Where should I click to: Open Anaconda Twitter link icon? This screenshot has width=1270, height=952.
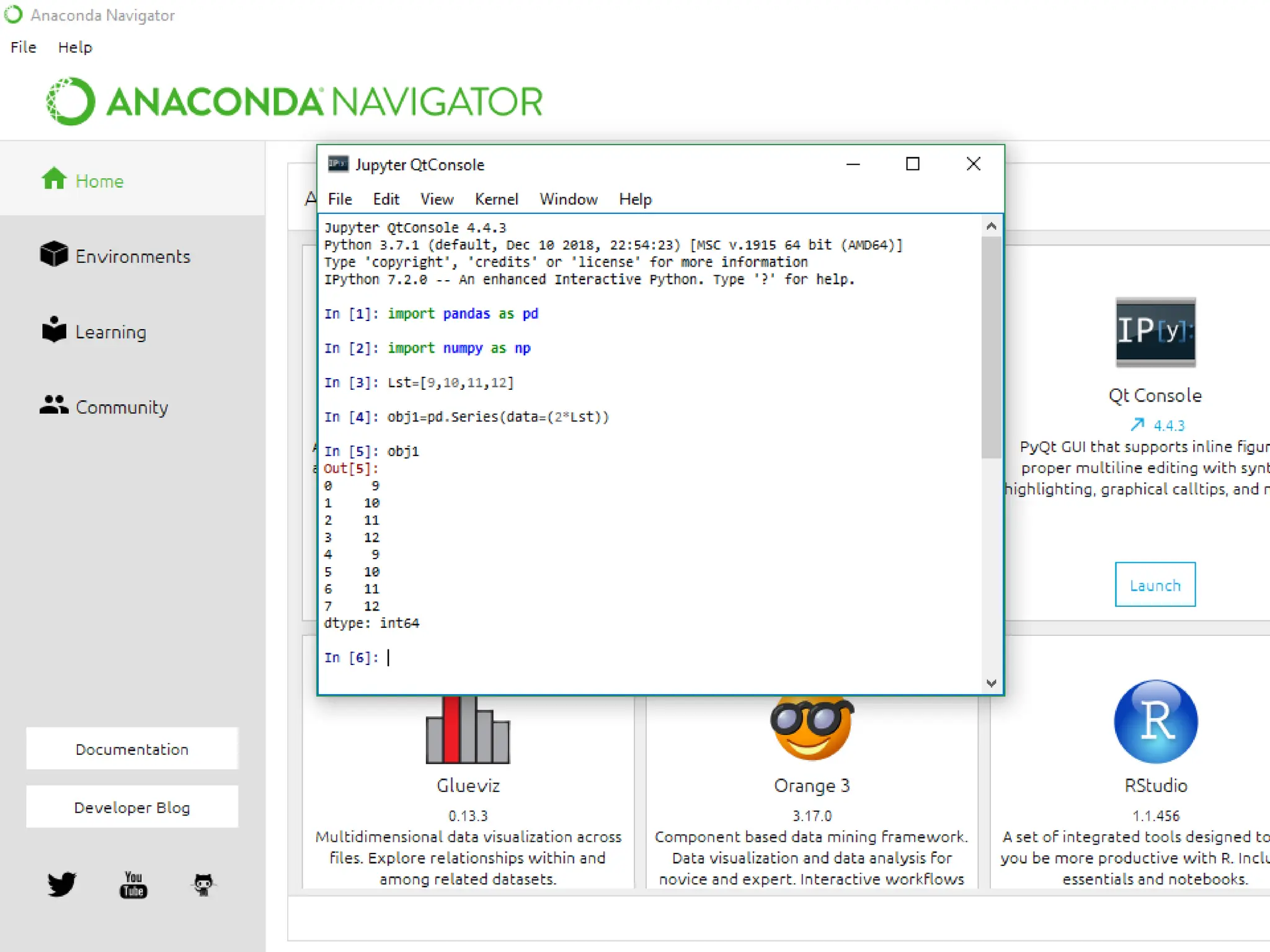pyautogui.click(x=61, y=884)
